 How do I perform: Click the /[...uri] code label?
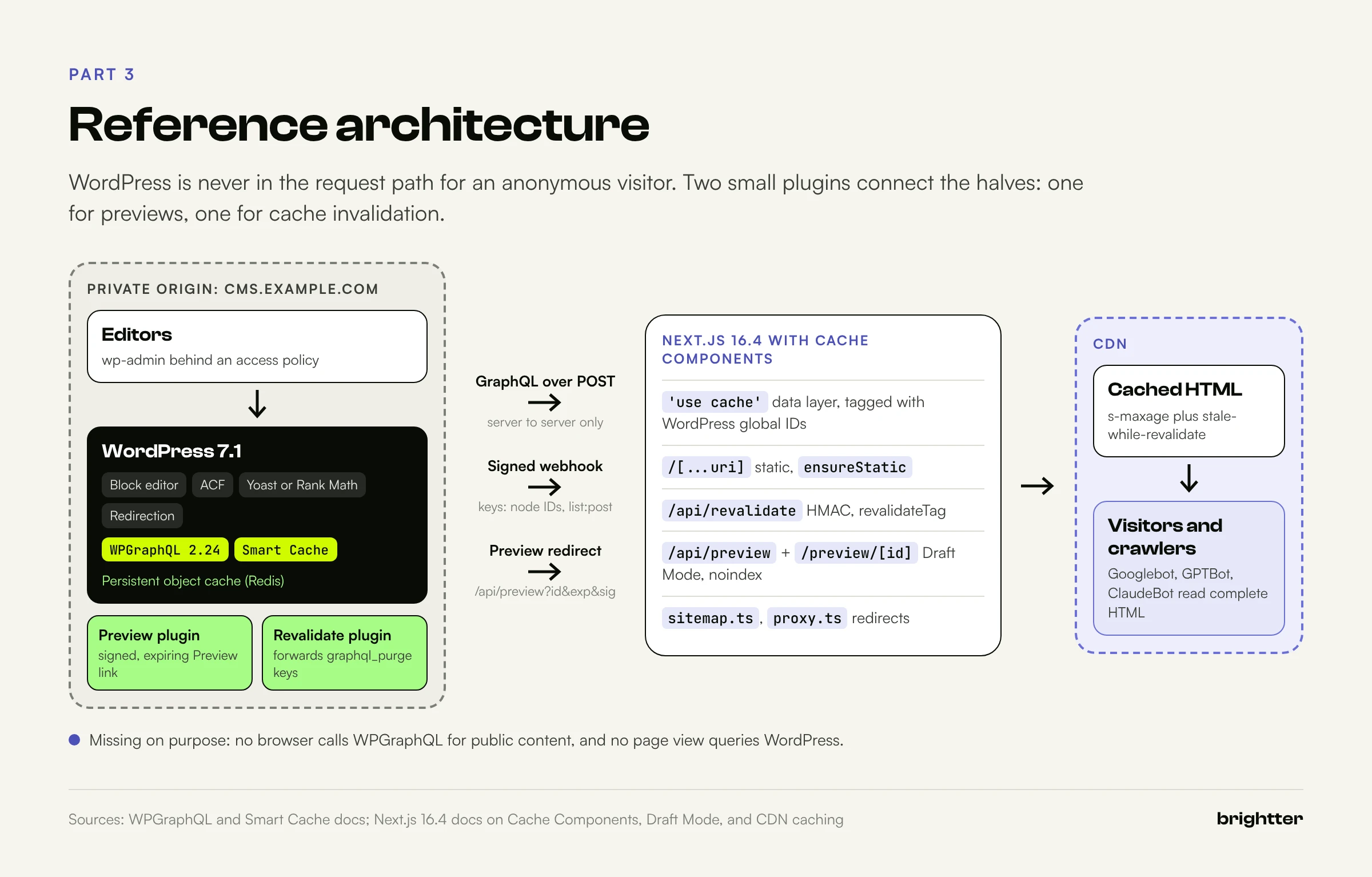706,467
